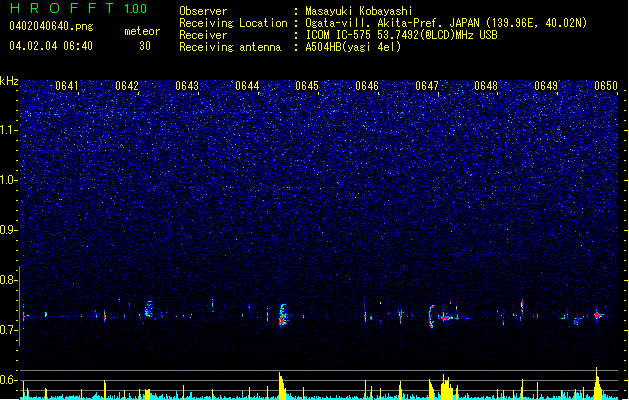
Task: Click the meteor count 30
Action: 145,46
